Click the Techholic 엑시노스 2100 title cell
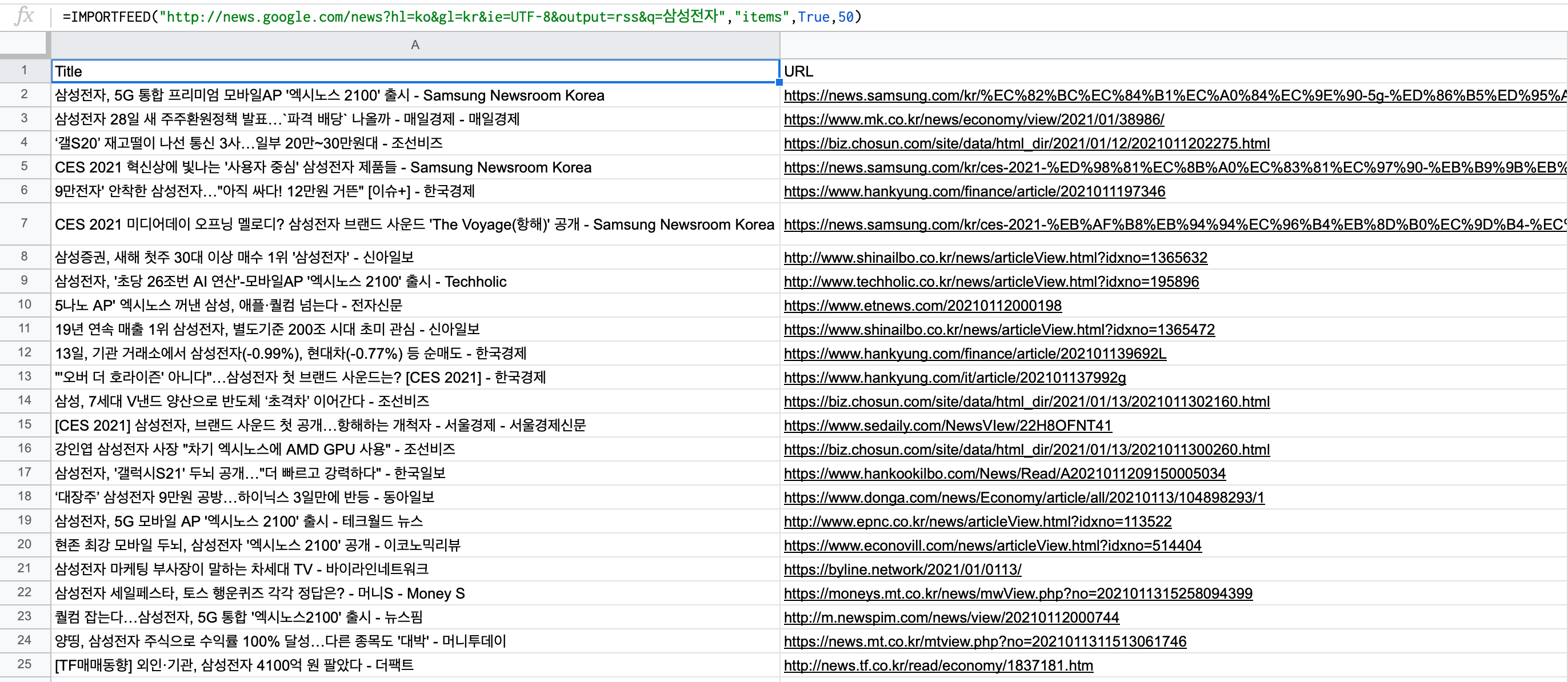1568x682 pixels. click(x=280, y=282)
